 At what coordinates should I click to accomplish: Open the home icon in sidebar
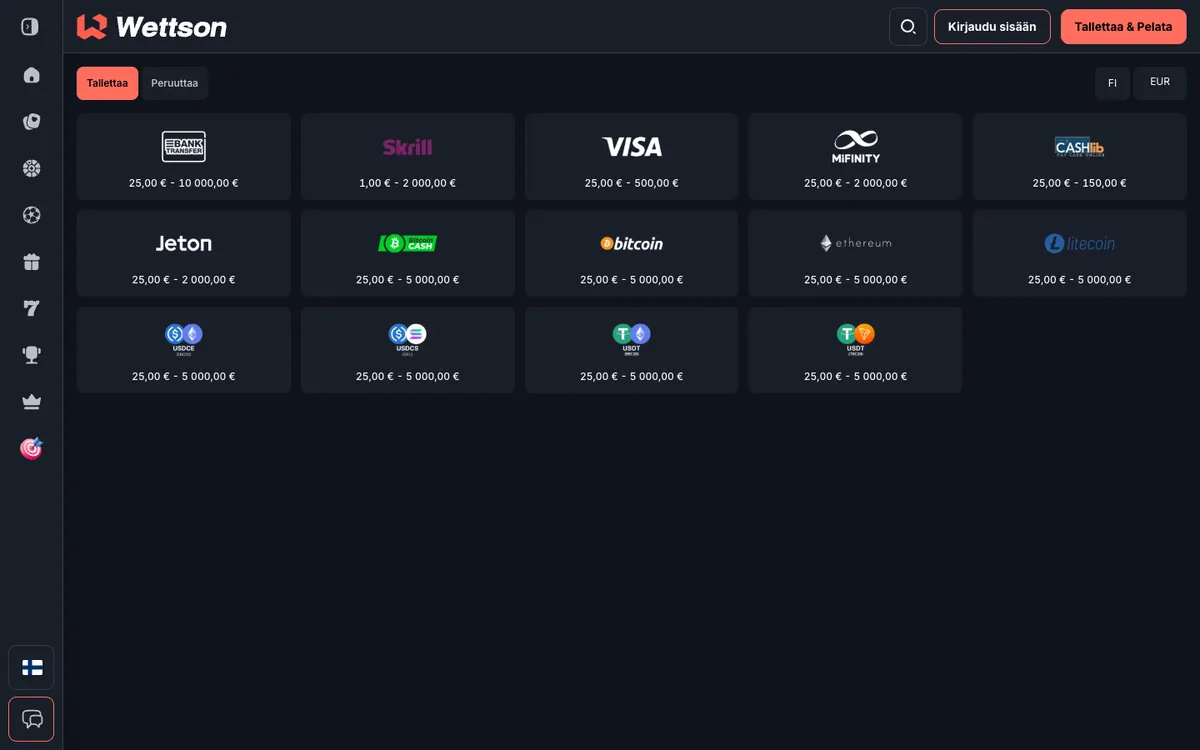pos(31,75)
